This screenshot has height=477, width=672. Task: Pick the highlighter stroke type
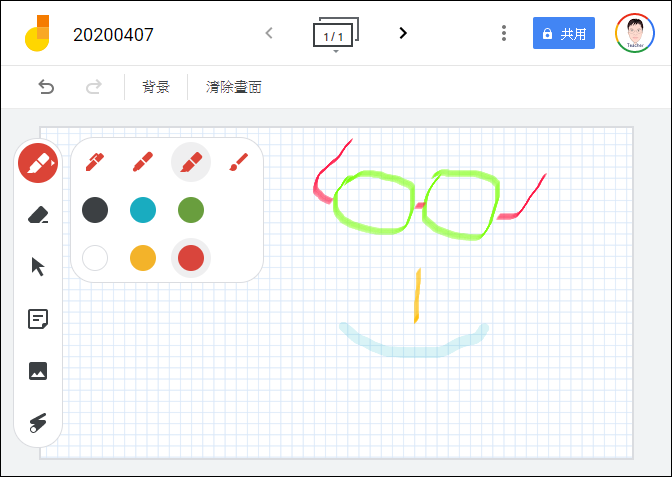[x=191, y=162]
